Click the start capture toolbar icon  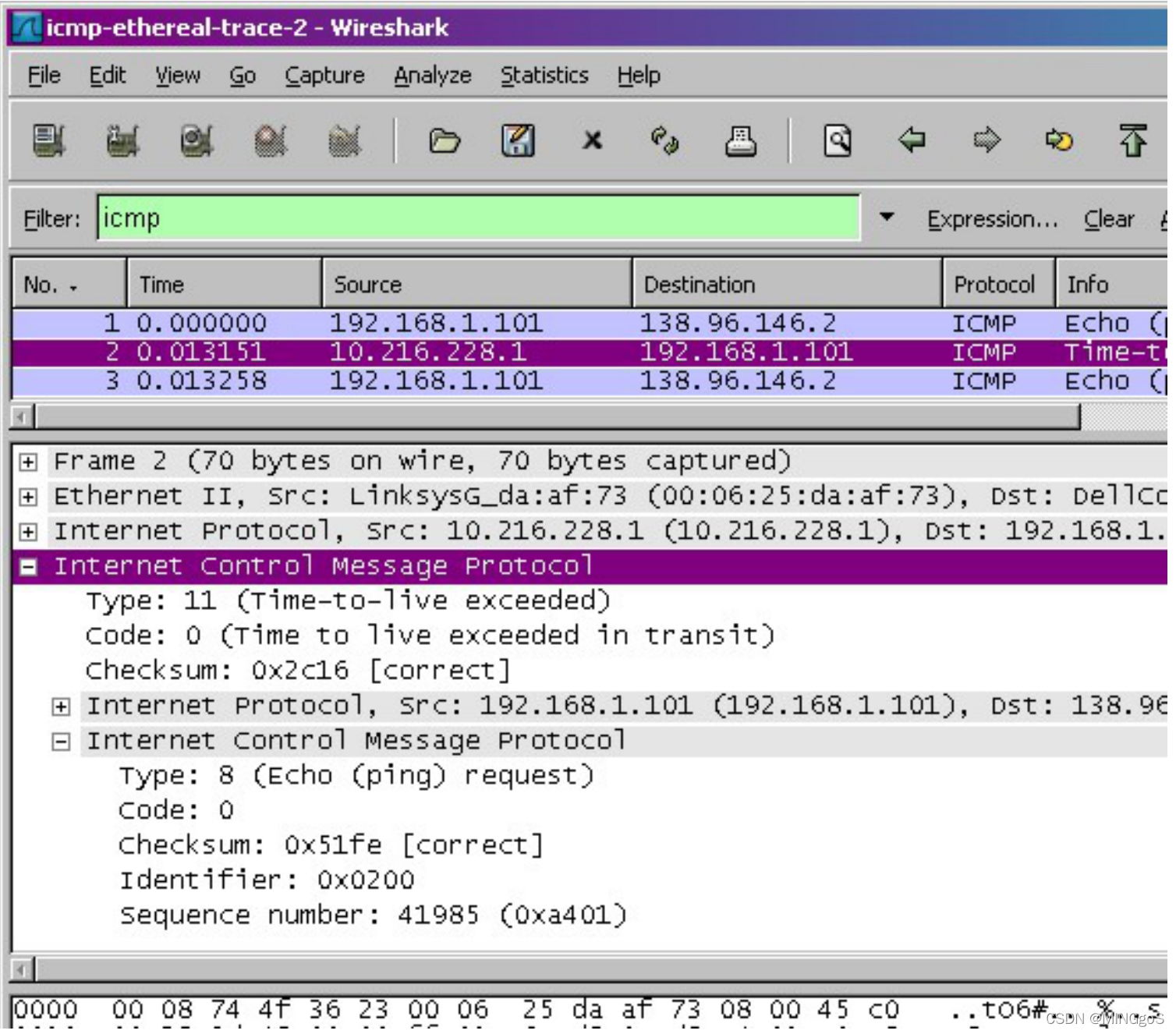[x=197, y=141]
